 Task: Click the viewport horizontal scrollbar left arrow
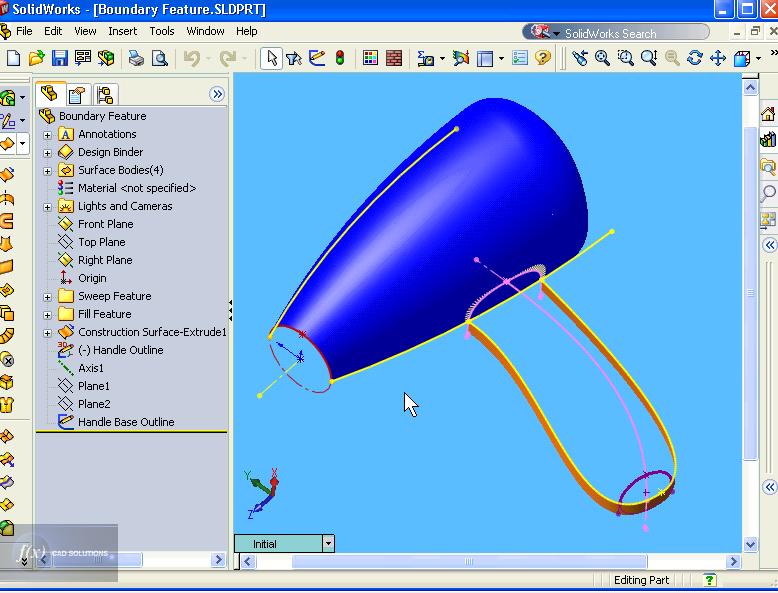click(x=248, y=561)
